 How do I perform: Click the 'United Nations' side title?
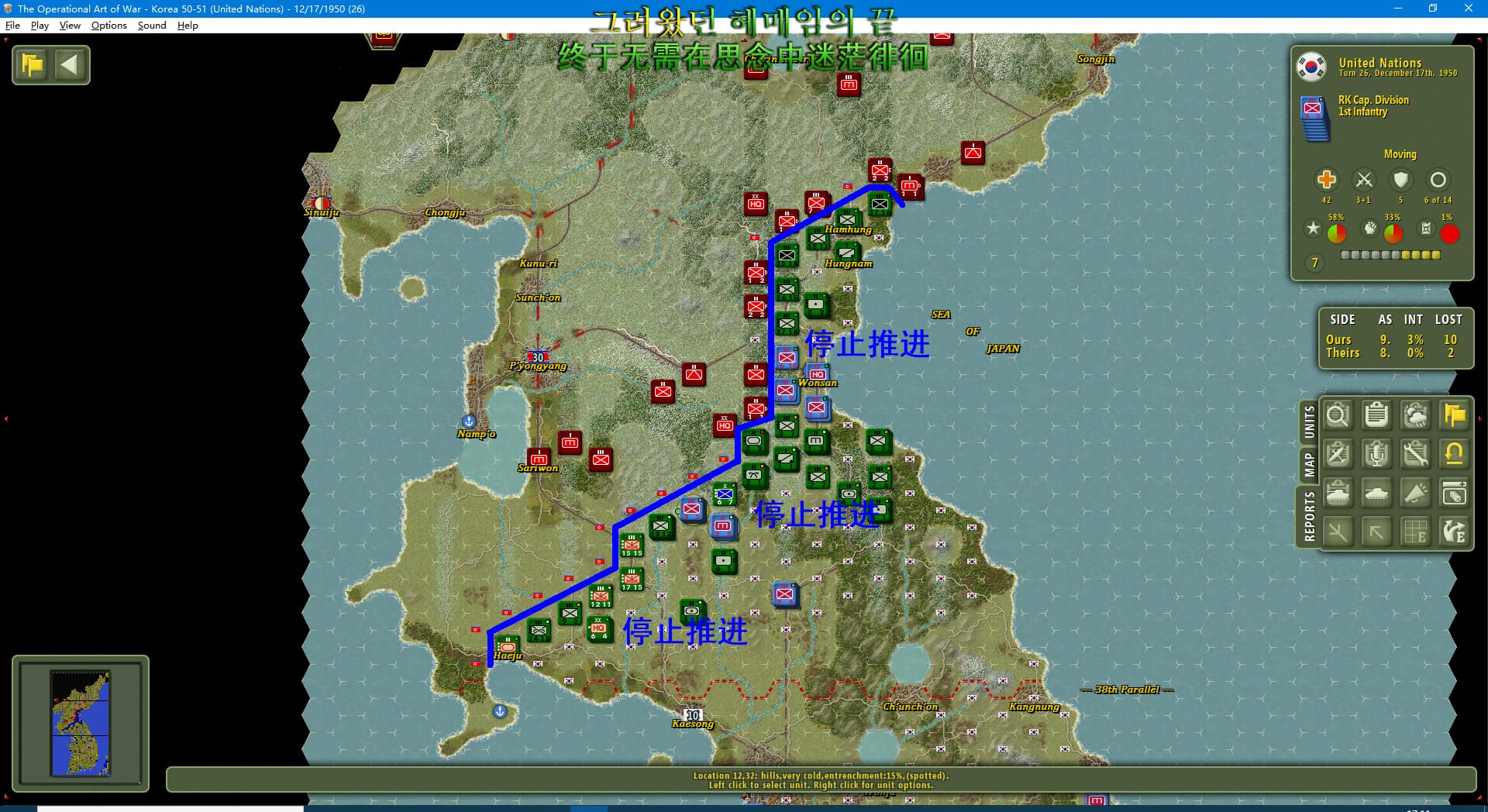1379,63
